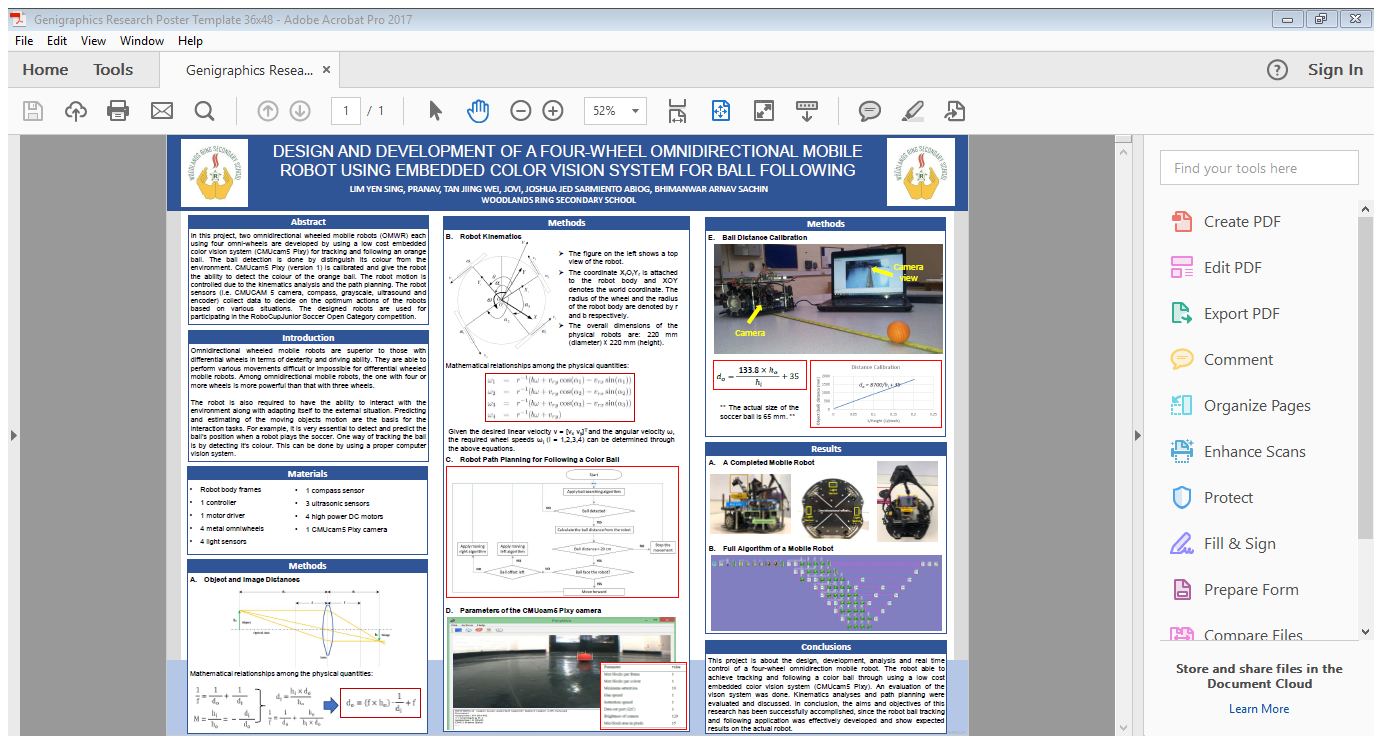Image resolution: width=1382 pixels, height=744 pixels.
Task: Click the Save file icon
Action: tap(33, 111)
